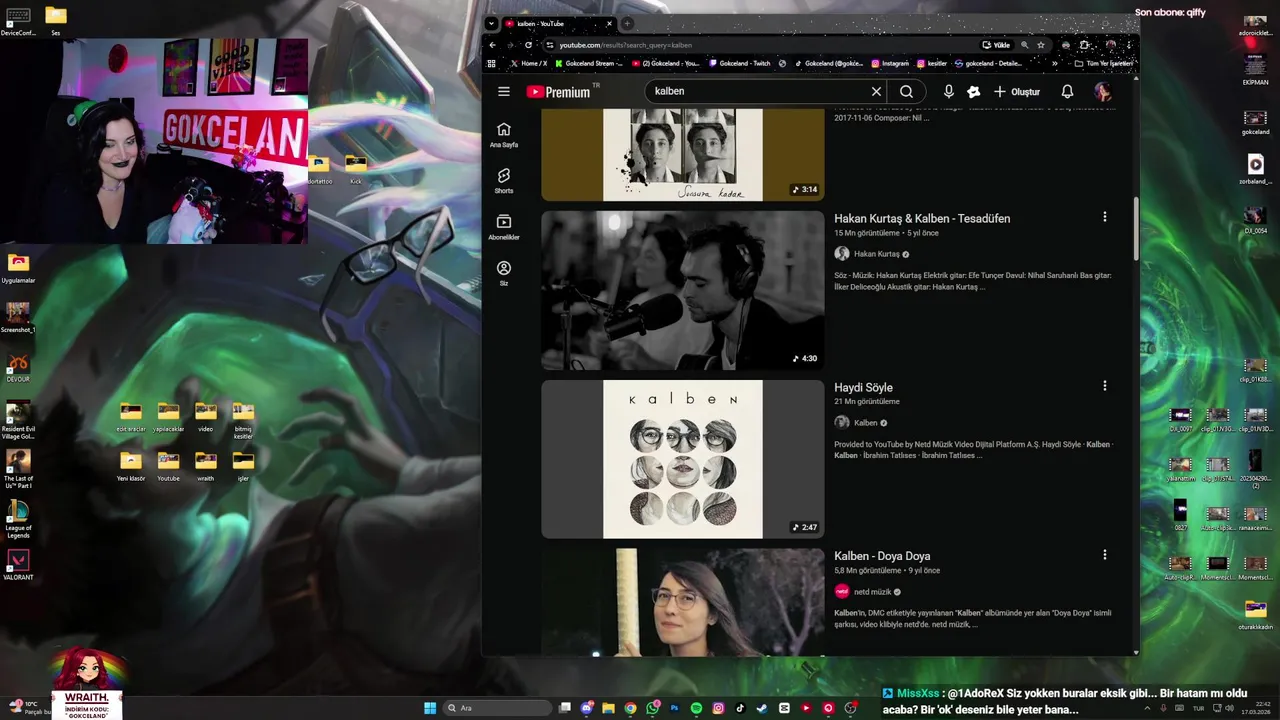The height and width of the screenshot is (720, 1280).
Task: Visit the Hakan Kurtaş channel
Action: 876,254
